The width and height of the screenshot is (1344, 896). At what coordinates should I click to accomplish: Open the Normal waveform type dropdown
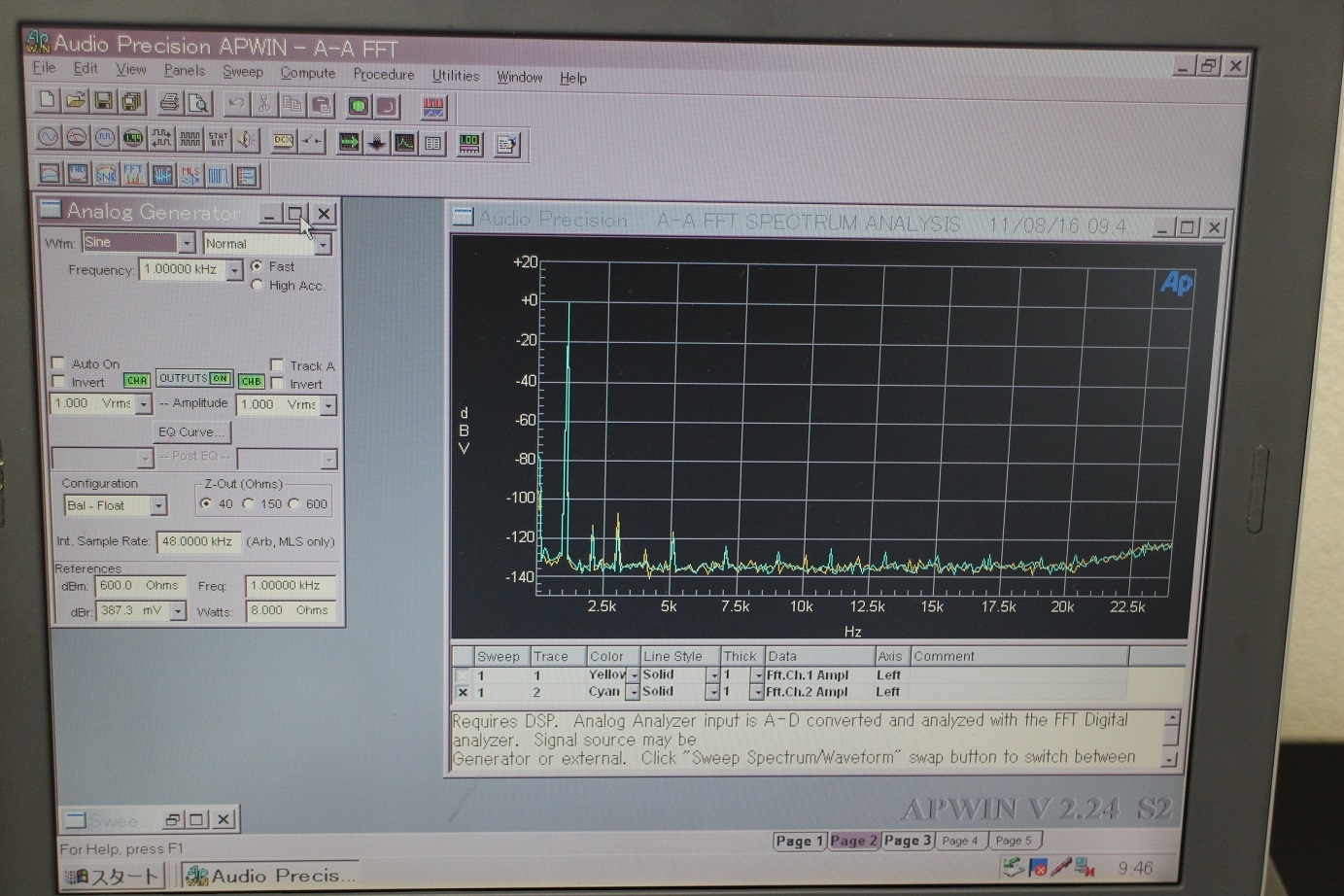323,244
